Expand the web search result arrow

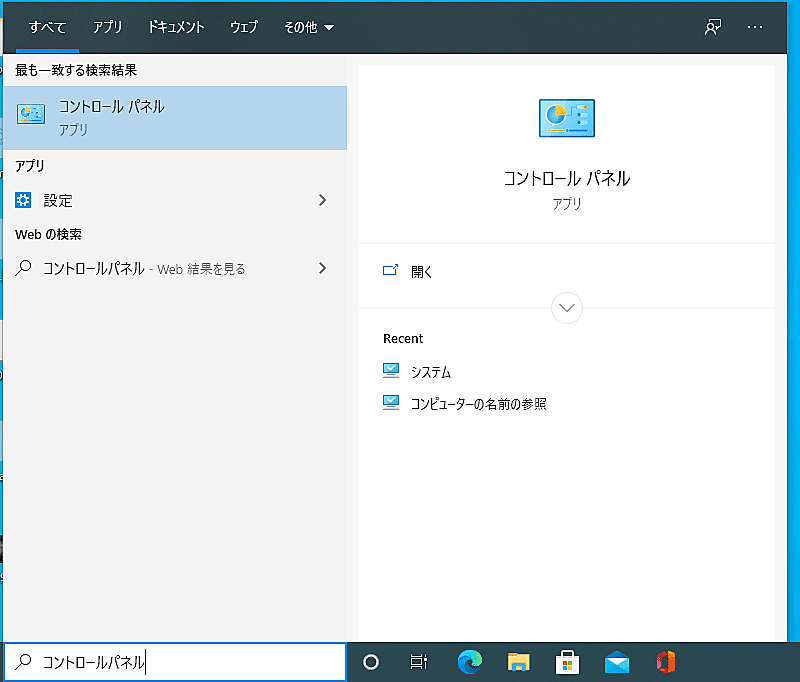click(322, 268)
